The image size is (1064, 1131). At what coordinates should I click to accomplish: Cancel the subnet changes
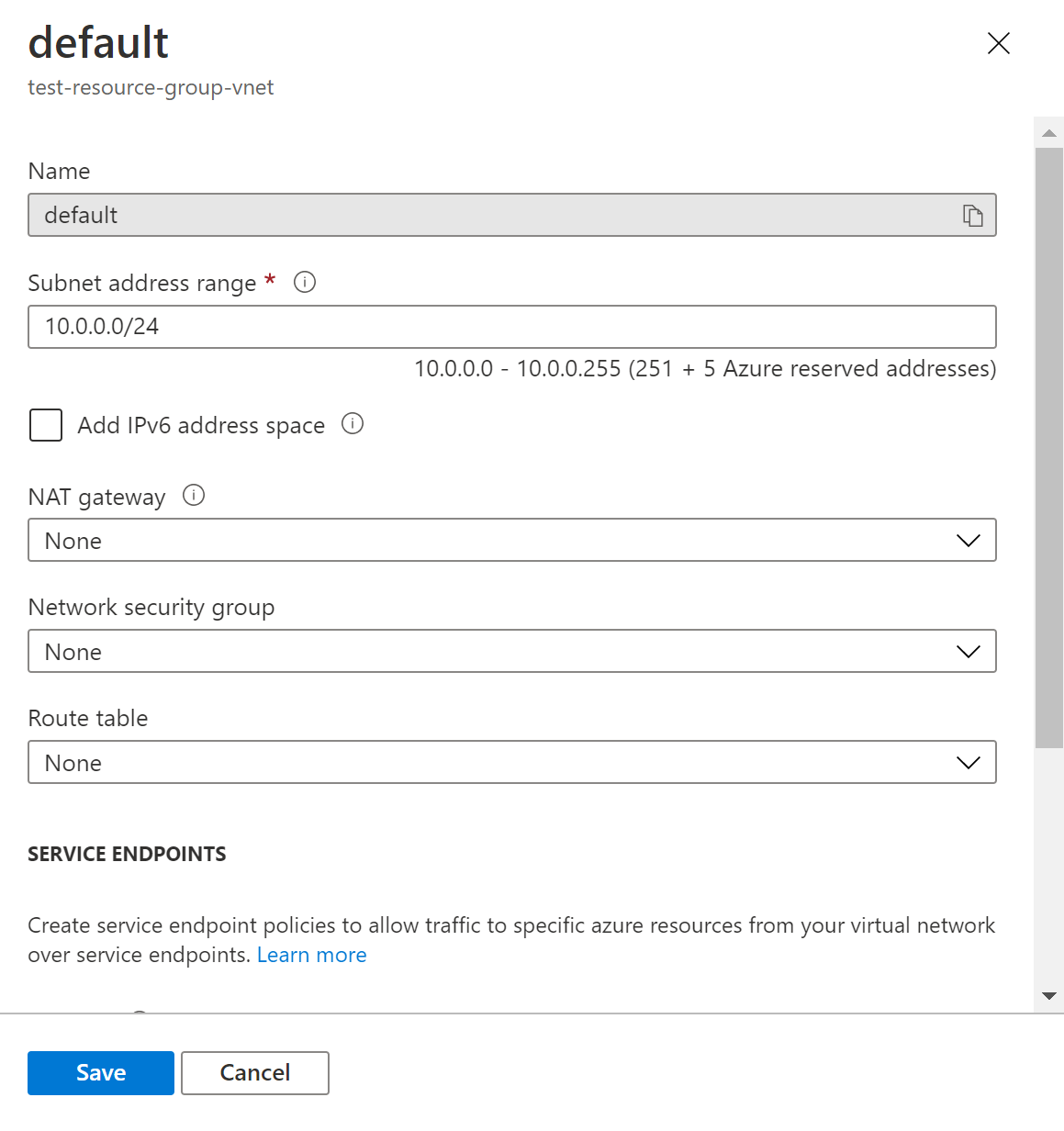[255, 1073]
